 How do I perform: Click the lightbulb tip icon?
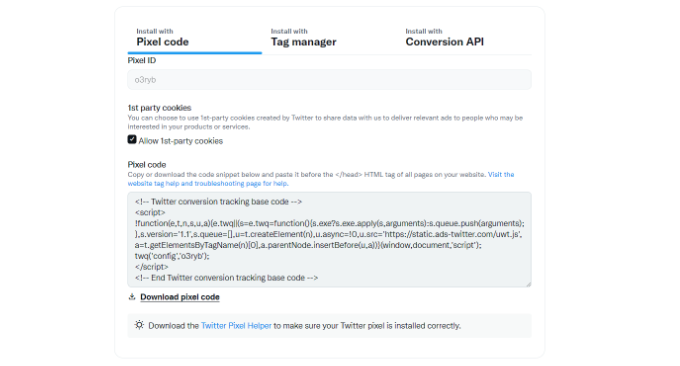click(x=139, y=325)
